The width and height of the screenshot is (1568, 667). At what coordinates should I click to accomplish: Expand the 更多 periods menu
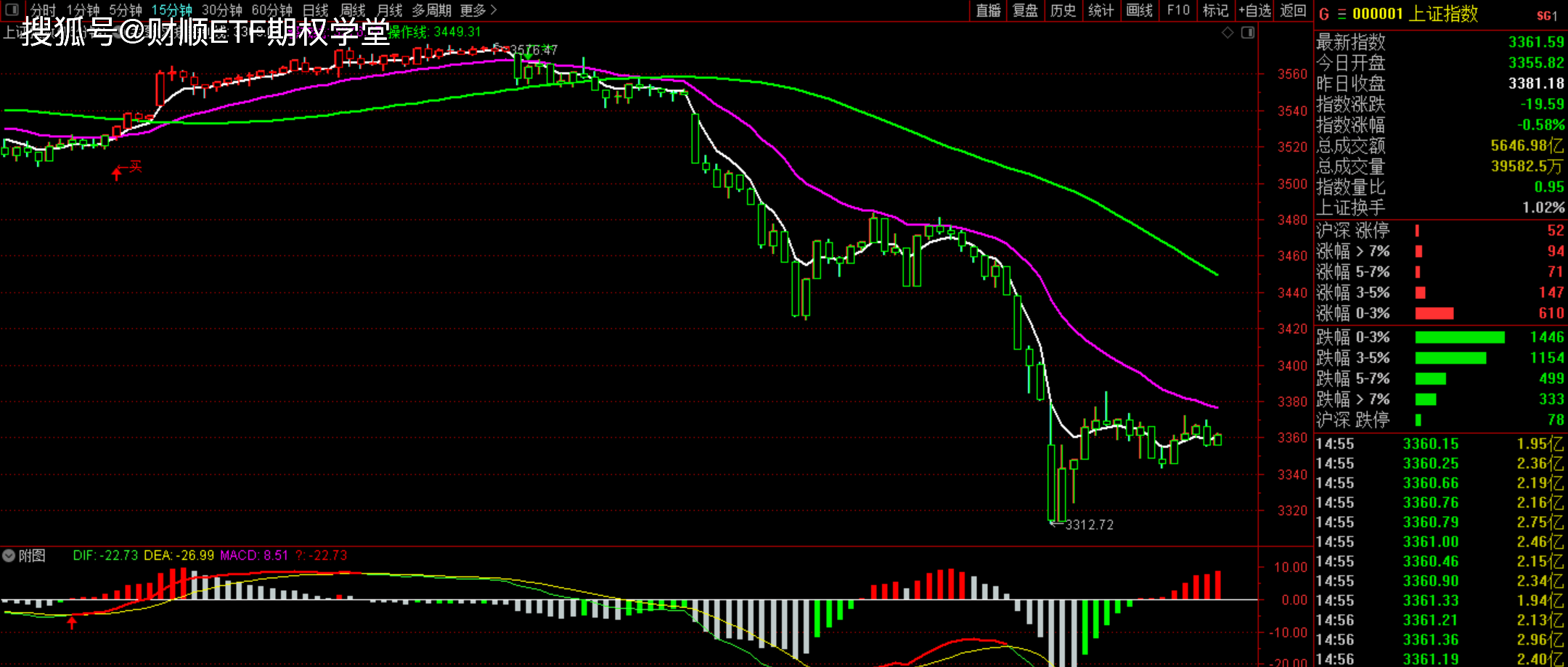pyautogui.click(x=478, y=10)
